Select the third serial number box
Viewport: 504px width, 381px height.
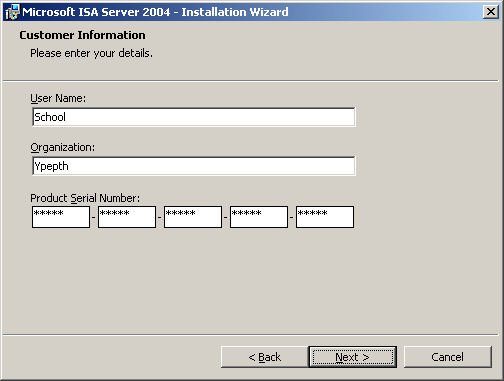point(193,217)
